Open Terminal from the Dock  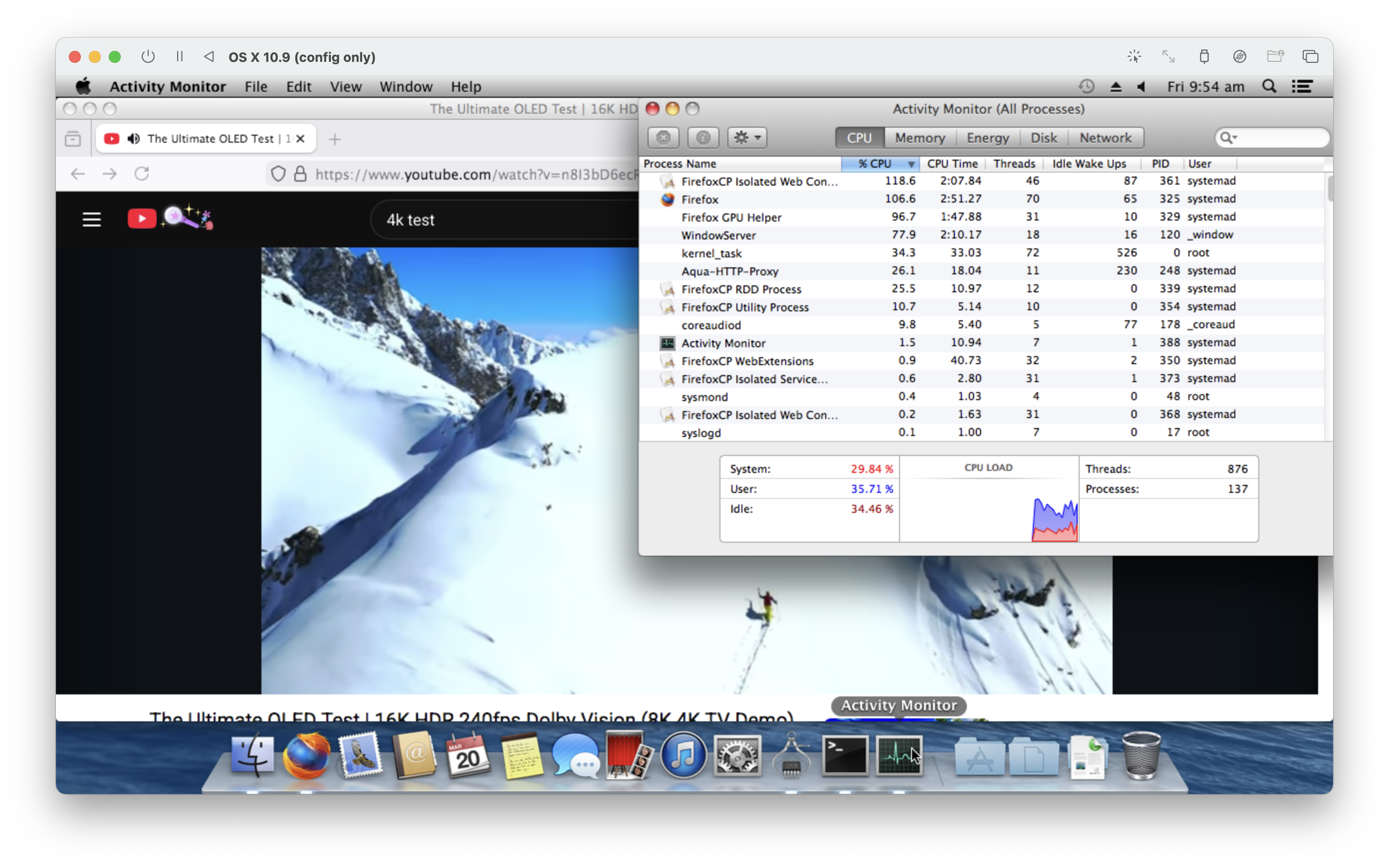click(844, 756)
